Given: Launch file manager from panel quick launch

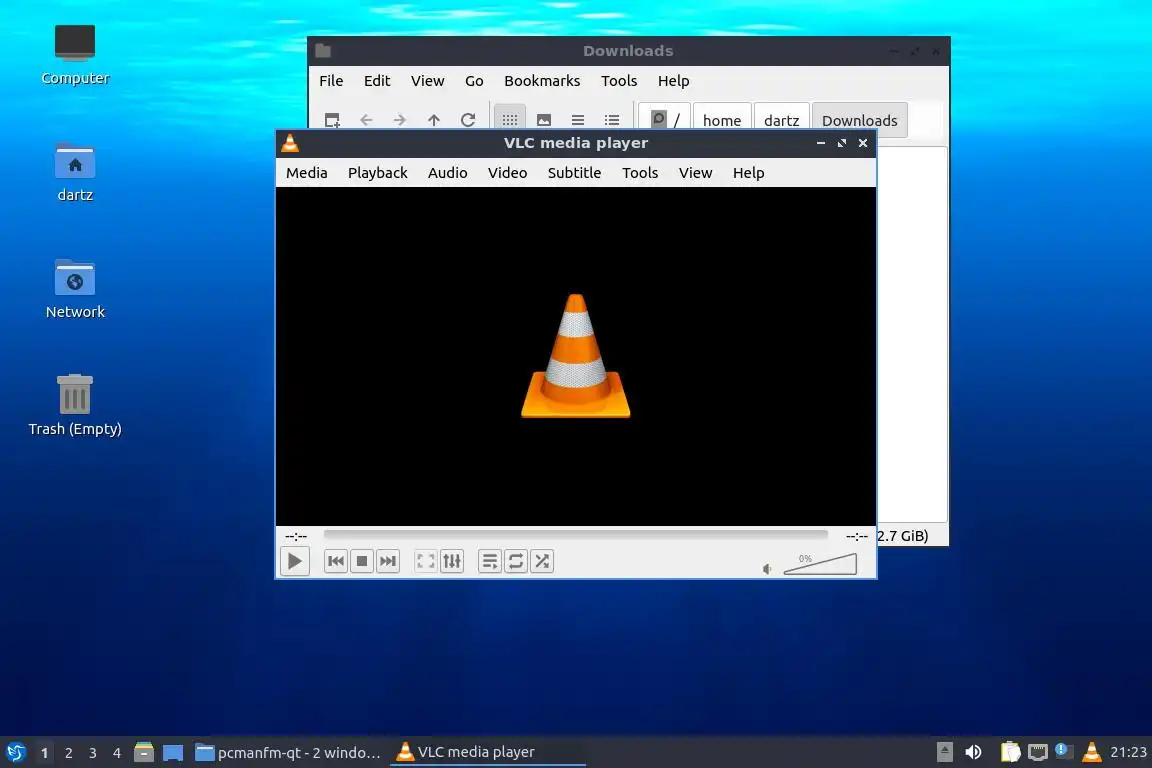Looking at the screenshot, I should 144,752.
